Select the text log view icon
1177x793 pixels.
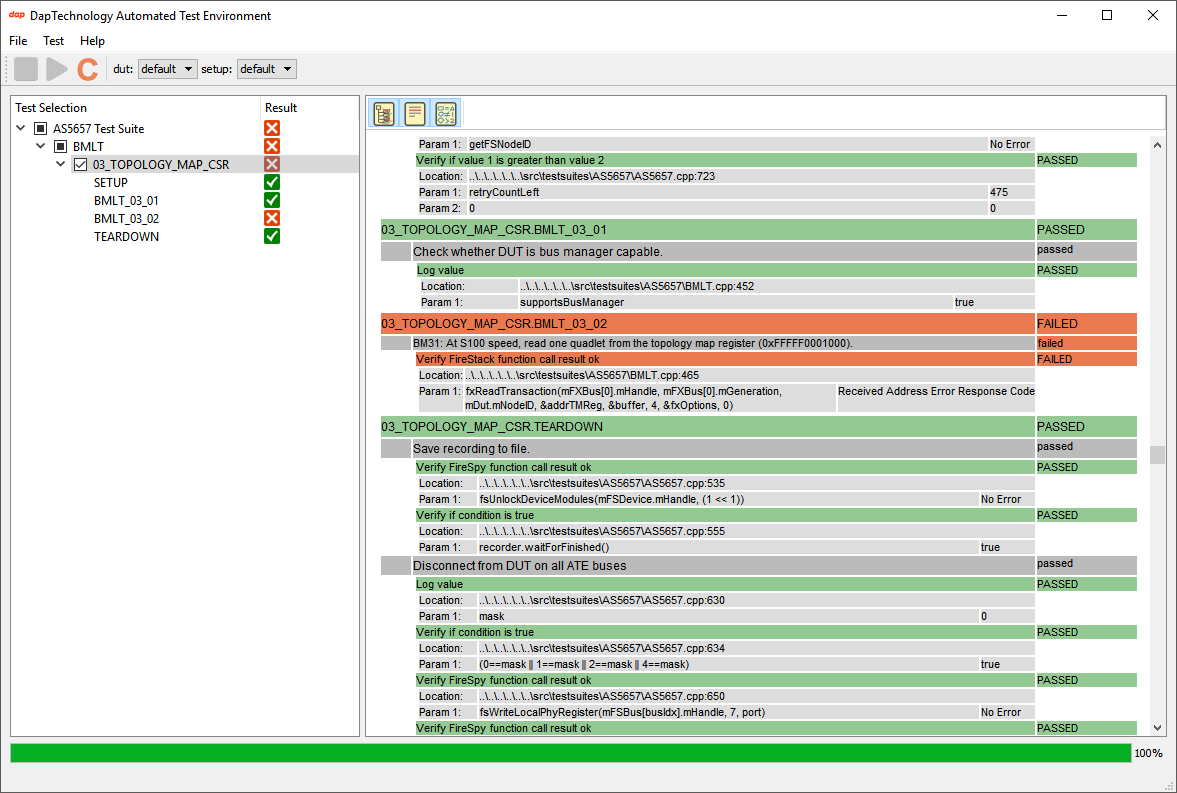(x=415, y=113)
